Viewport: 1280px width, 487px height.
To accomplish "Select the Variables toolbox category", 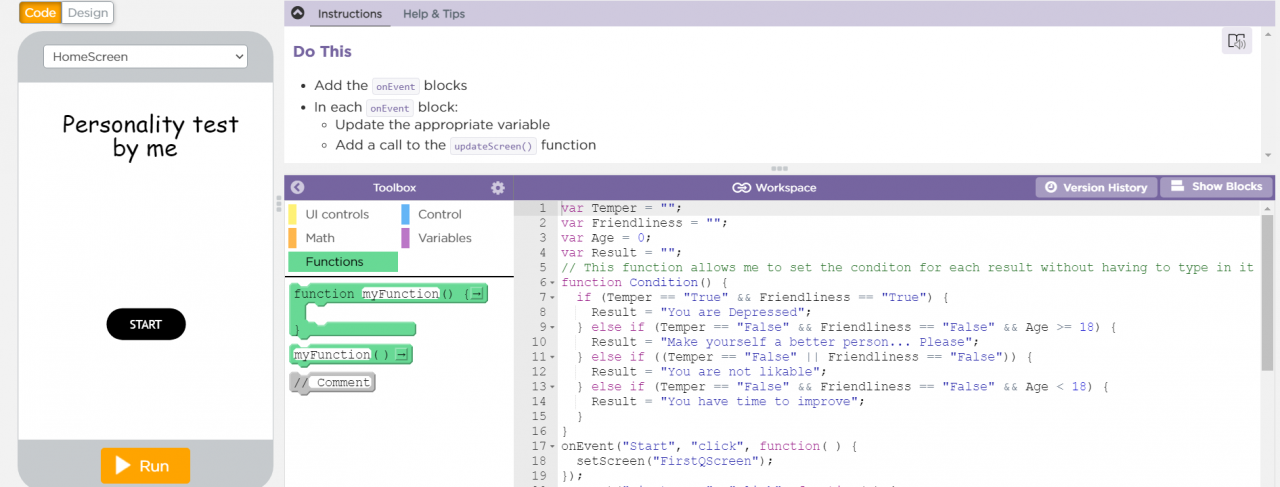I will 444,238.
